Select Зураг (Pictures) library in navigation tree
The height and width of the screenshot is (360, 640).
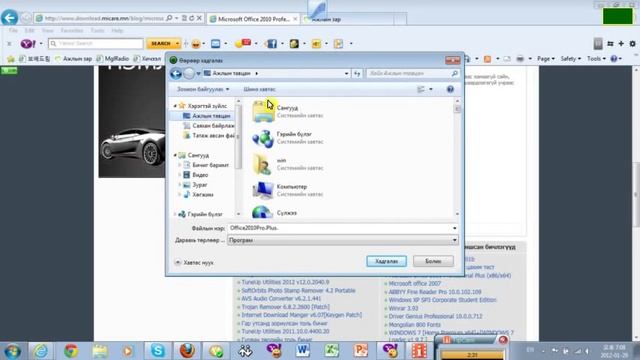tap(196, 185)
